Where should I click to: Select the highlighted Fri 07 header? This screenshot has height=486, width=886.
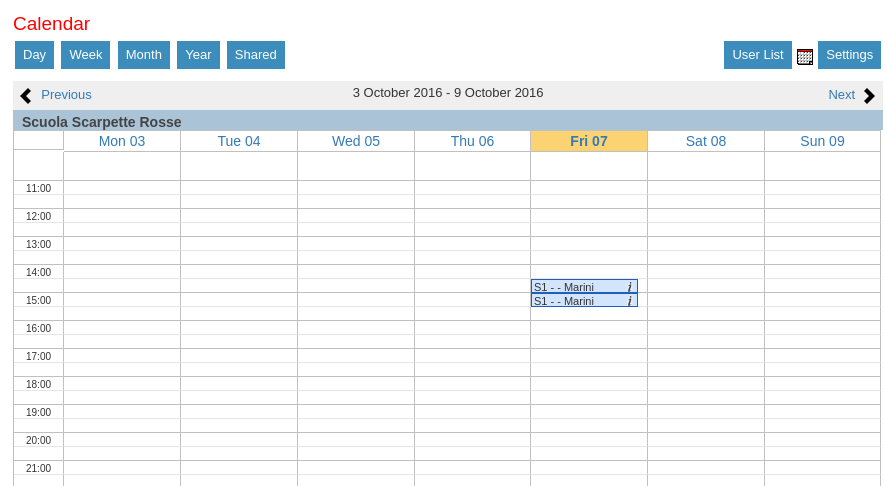[589, 141]
